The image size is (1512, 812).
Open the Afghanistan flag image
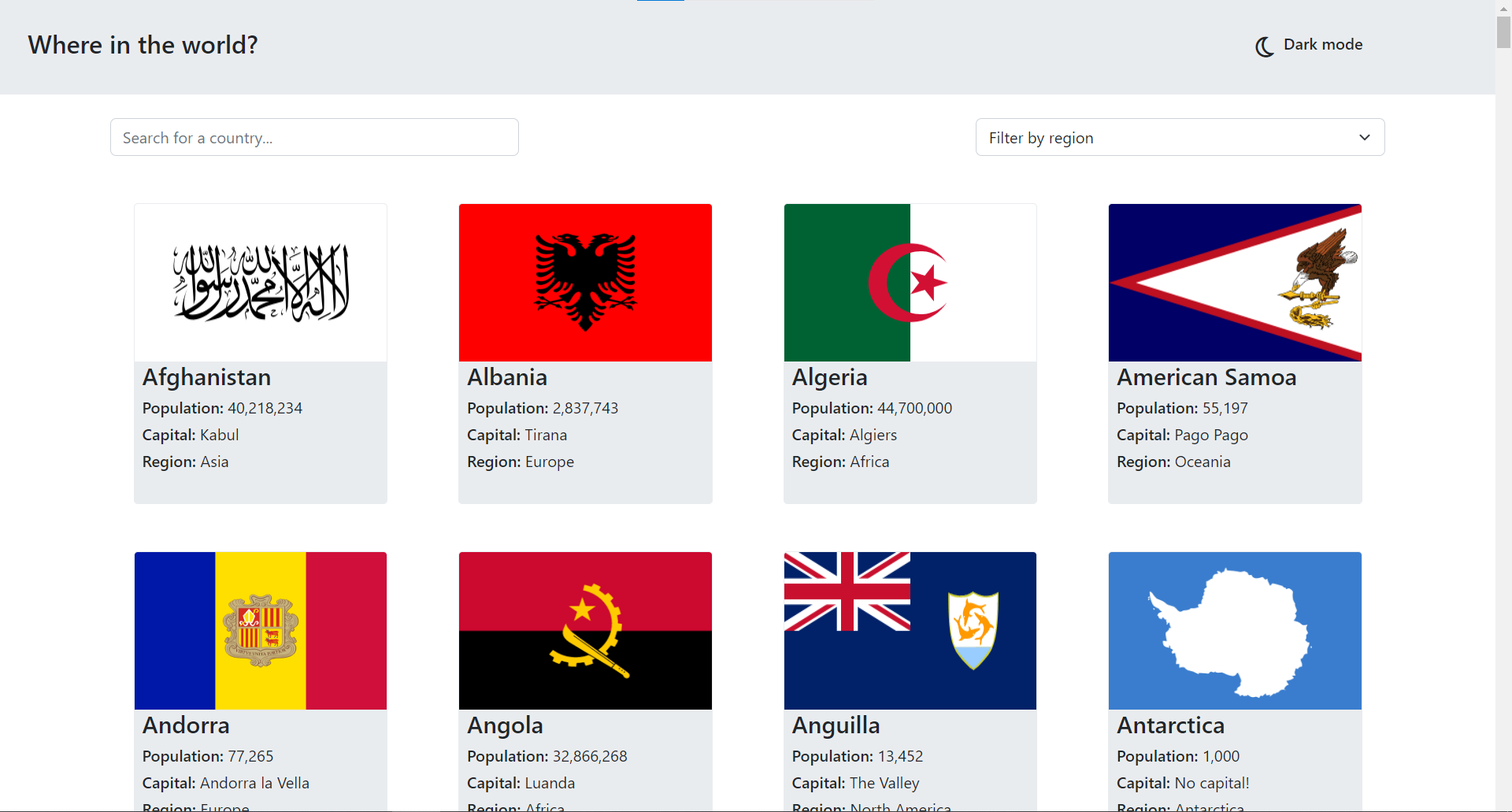point(261,283)
